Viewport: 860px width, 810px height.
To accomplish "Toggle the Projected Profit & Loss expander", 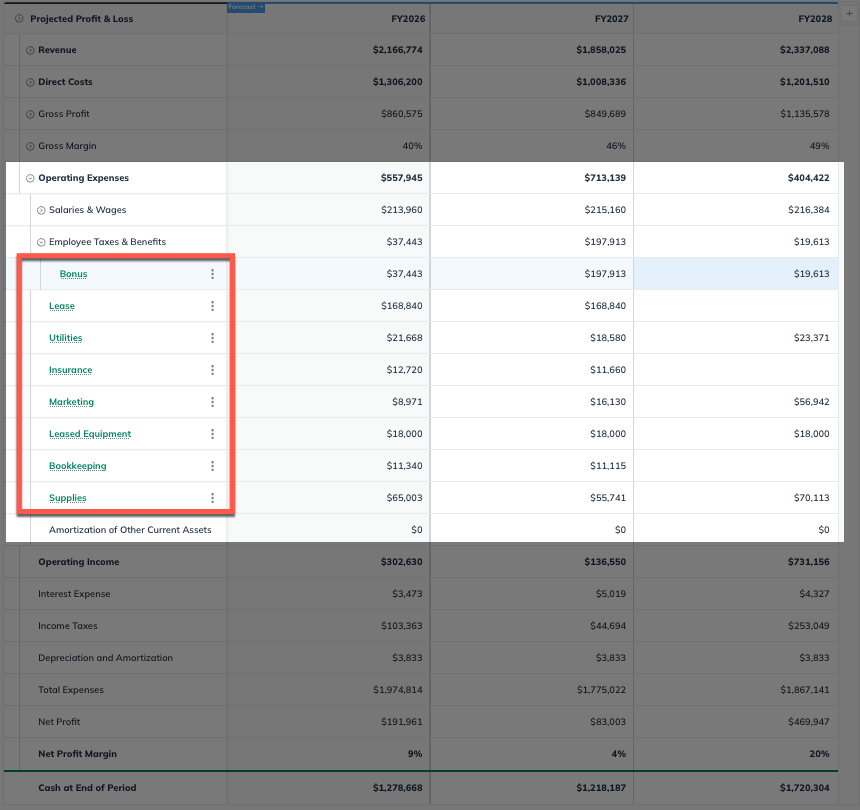I will tap(19, 19).
